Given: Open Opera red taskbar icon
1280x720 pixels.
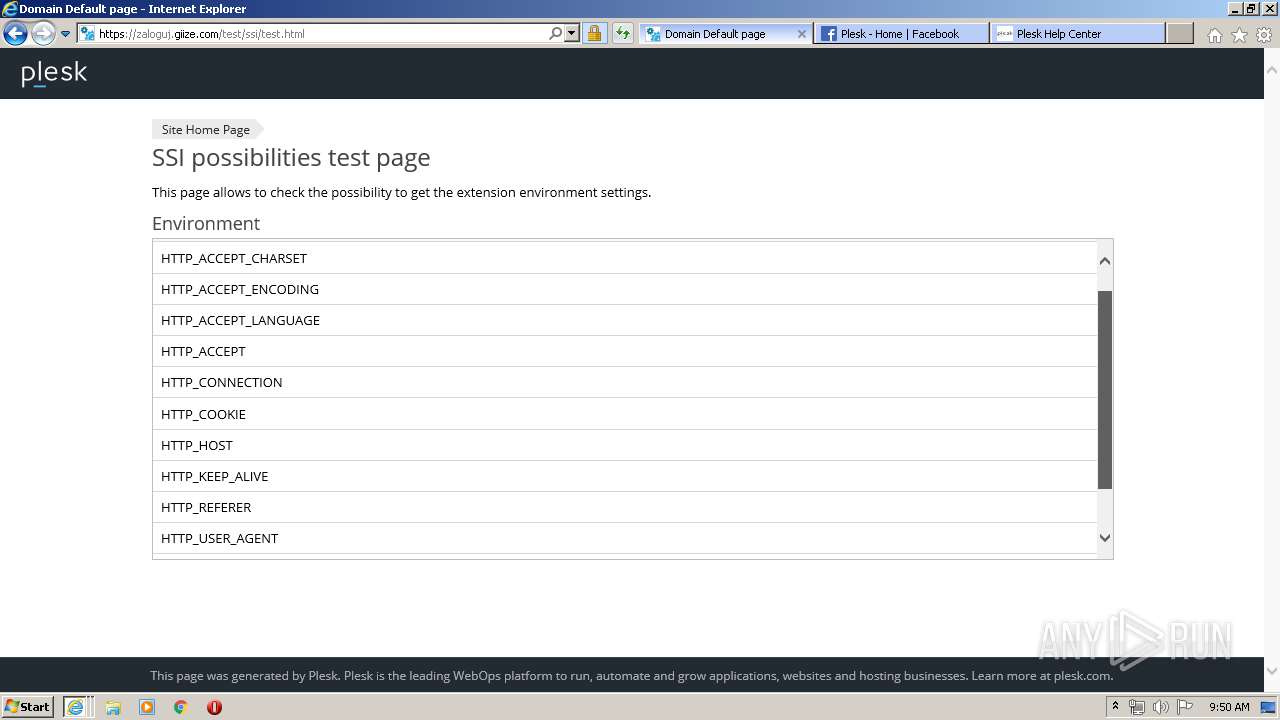Looking at the screenshot, I should coord(214,707).
